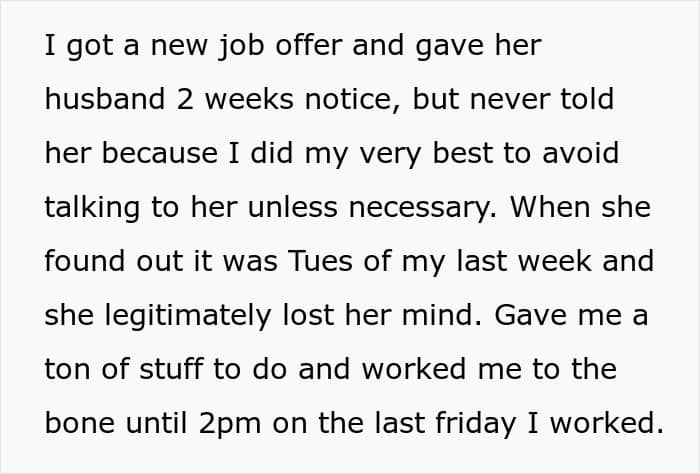Viewport: 700px width, 474px height.
Task: Select the word "husband"
Action: pos(102,100)
